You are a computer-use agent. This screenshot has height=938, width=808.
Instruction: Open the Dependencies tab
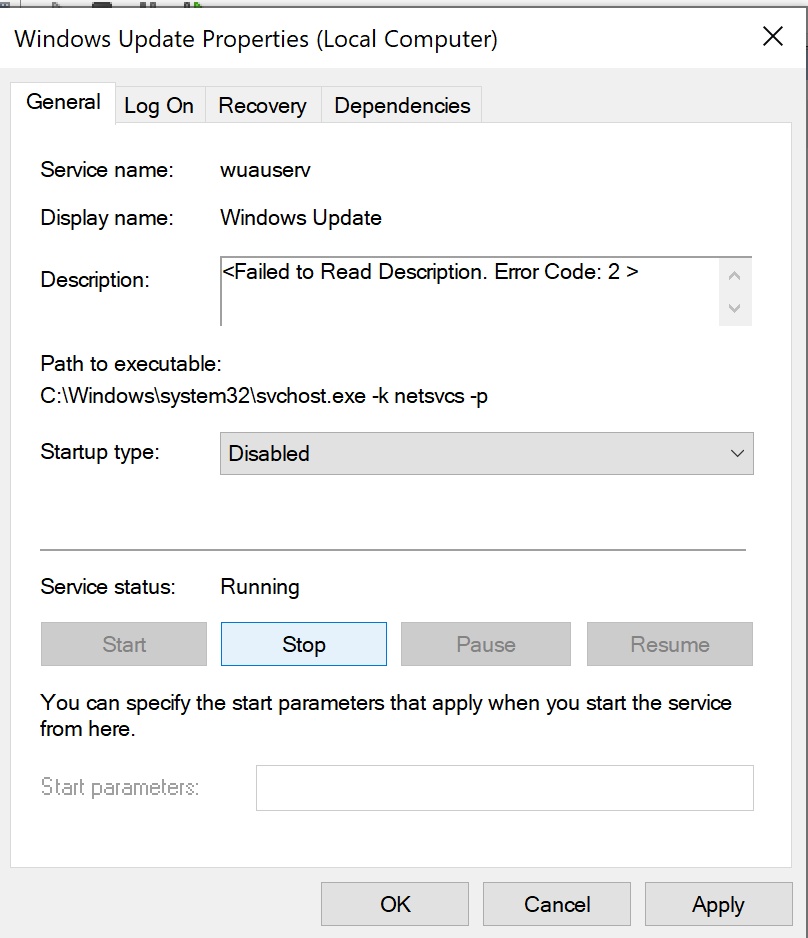(x=402, y=105)
